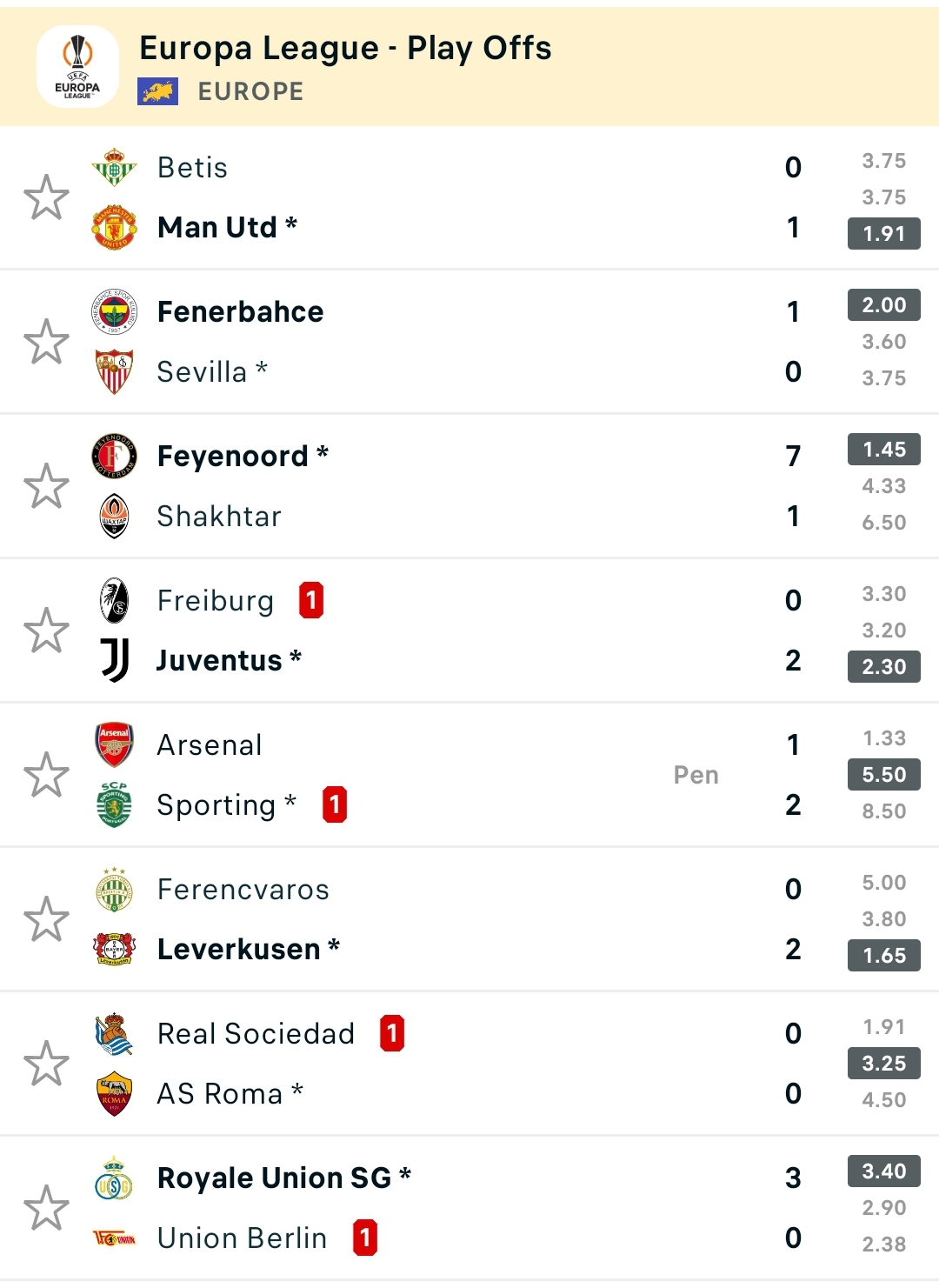Image resolution: width=939 pixels, height=1288 pixels.
Task: Toggle star for Feyenoord vs Shakhtar match
Action: (46, 486)
